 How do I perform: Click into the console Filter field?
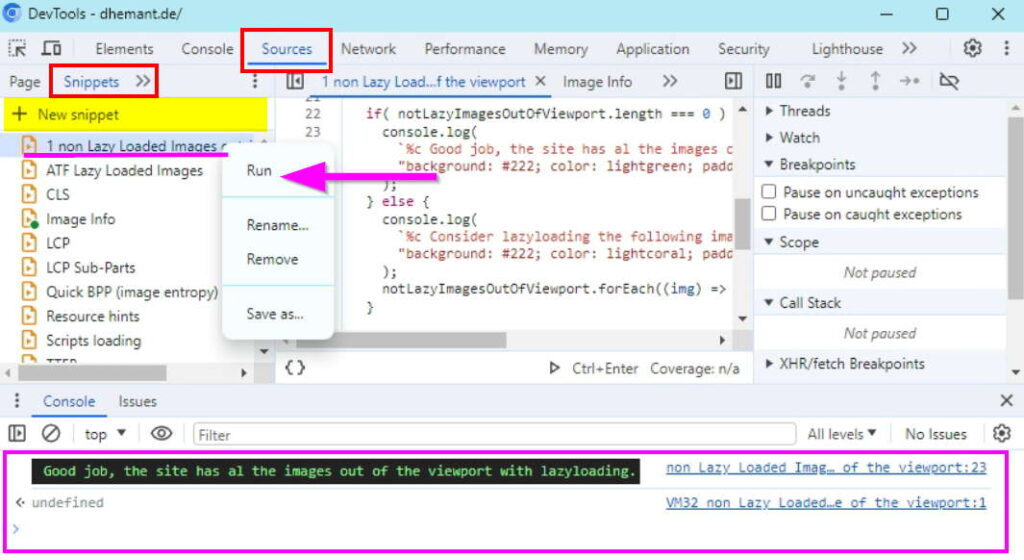coord(494,435)
